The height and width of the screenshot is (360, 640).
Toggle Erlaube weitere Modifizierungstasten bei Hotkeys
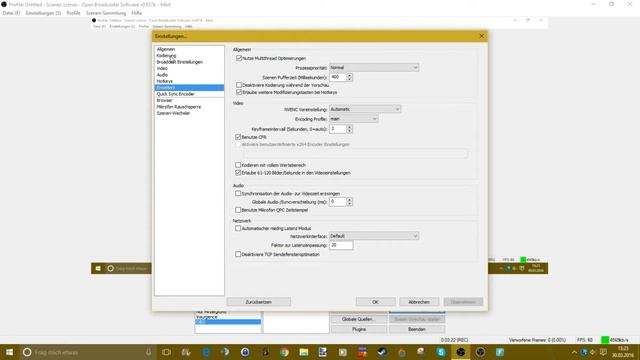tap(239, 92)
